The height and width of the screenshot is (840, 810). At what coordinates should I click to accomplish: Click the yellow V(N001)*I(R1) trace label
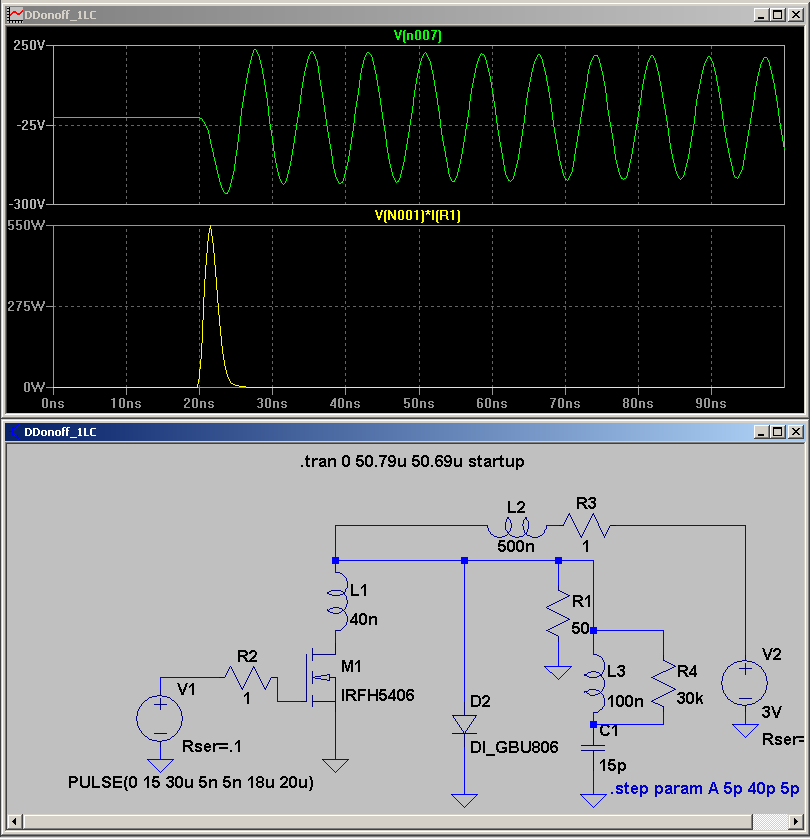(x=418, y=215)
